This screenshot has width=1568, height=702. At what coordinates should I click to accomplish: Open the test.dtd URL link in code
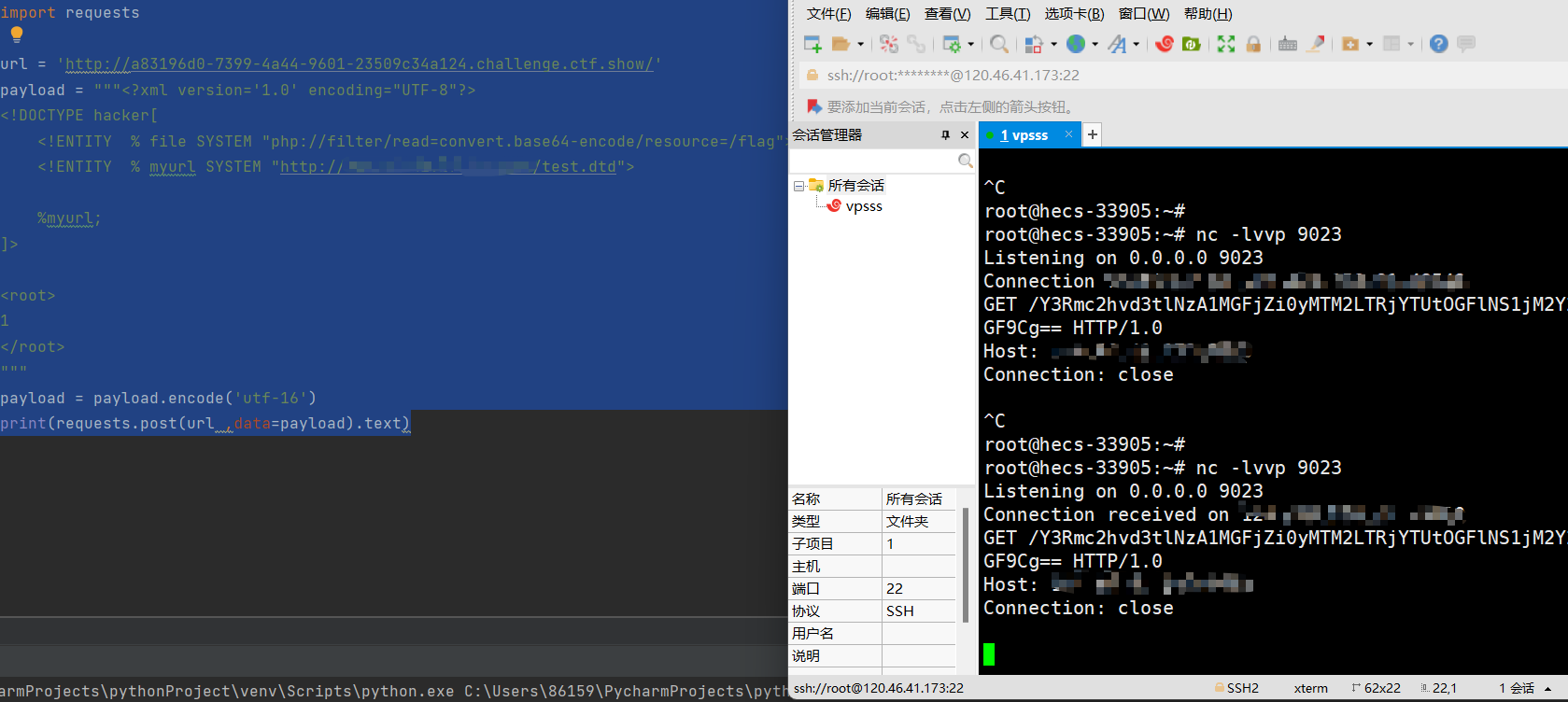point(448,167)
